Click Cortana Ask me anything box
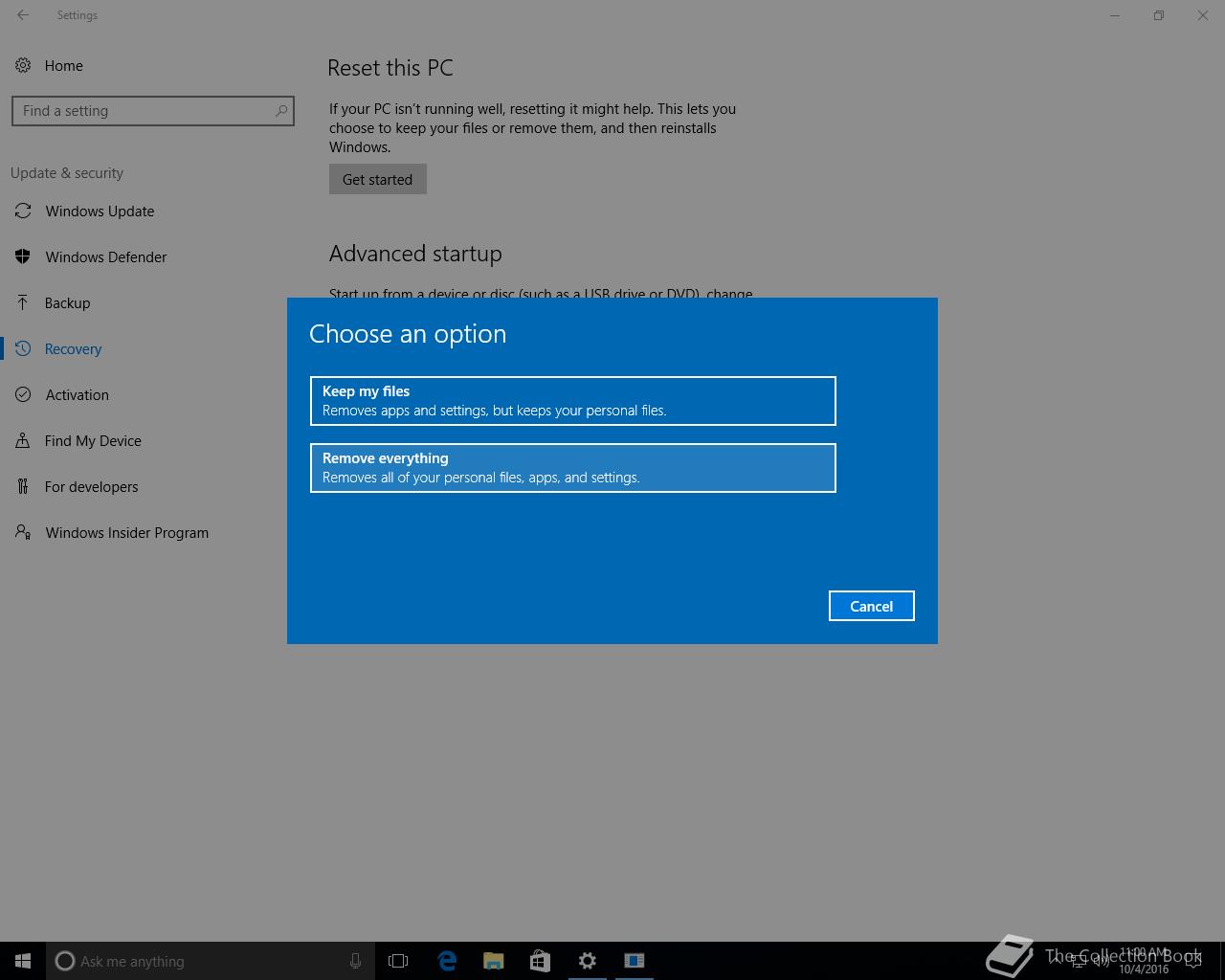Image resolution: width=1225 pixels, height=980 pixels. pyautogui.click(x=211, y=961)
